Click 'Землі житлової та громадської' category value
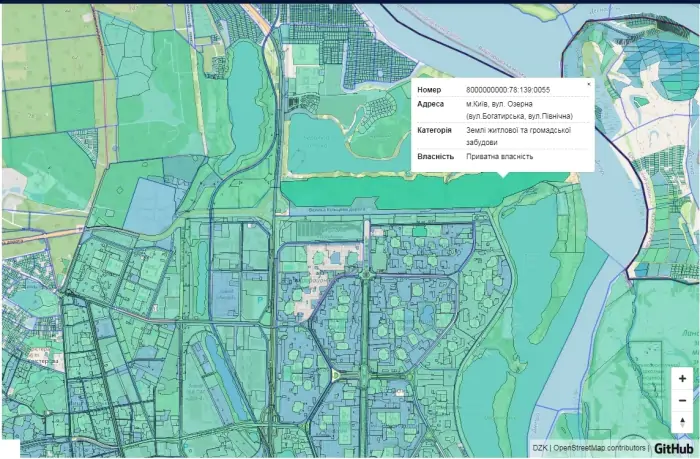 click(518, 130)
